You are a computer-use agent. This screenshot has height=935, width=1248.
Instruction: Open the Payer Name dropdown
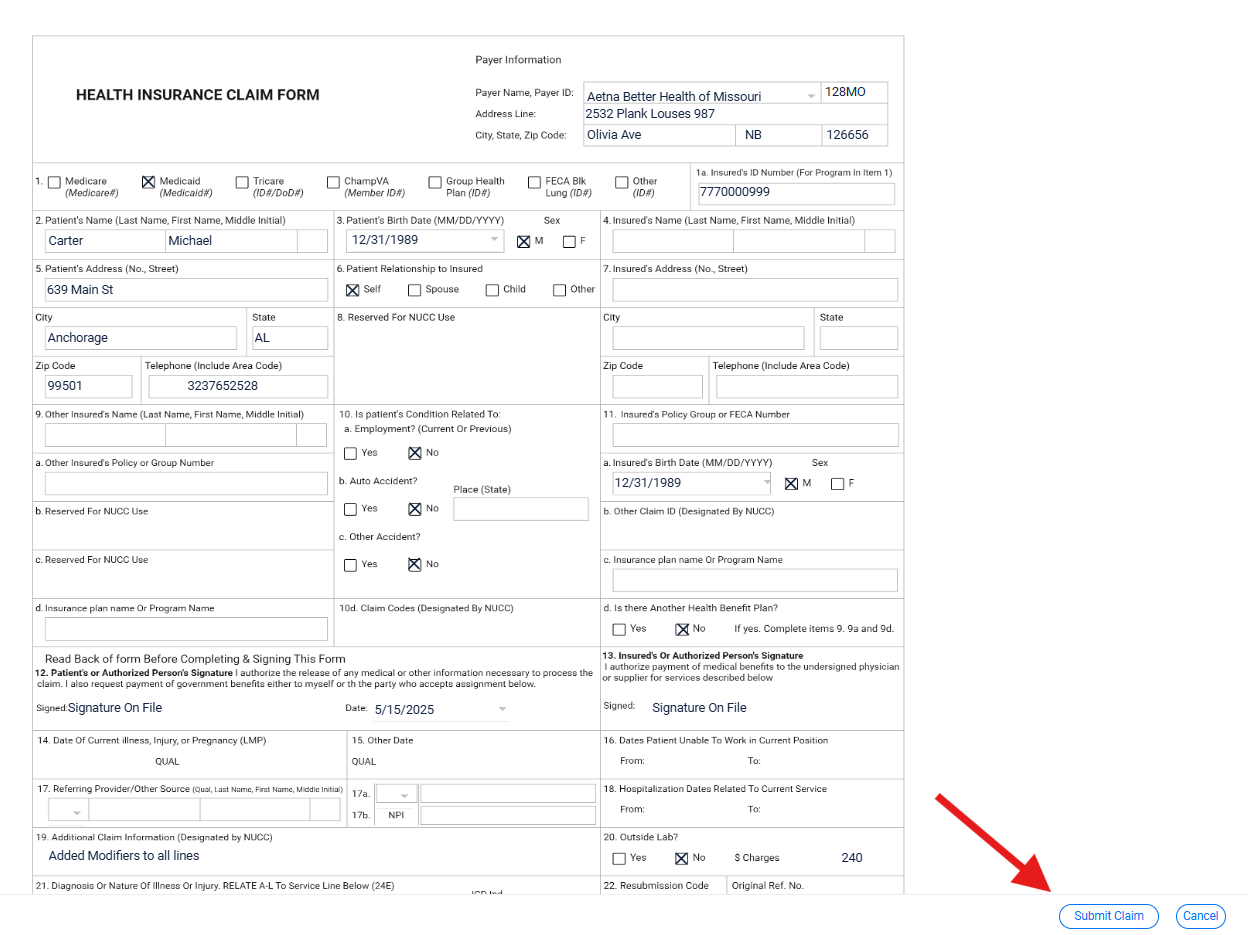click(811, 97)
